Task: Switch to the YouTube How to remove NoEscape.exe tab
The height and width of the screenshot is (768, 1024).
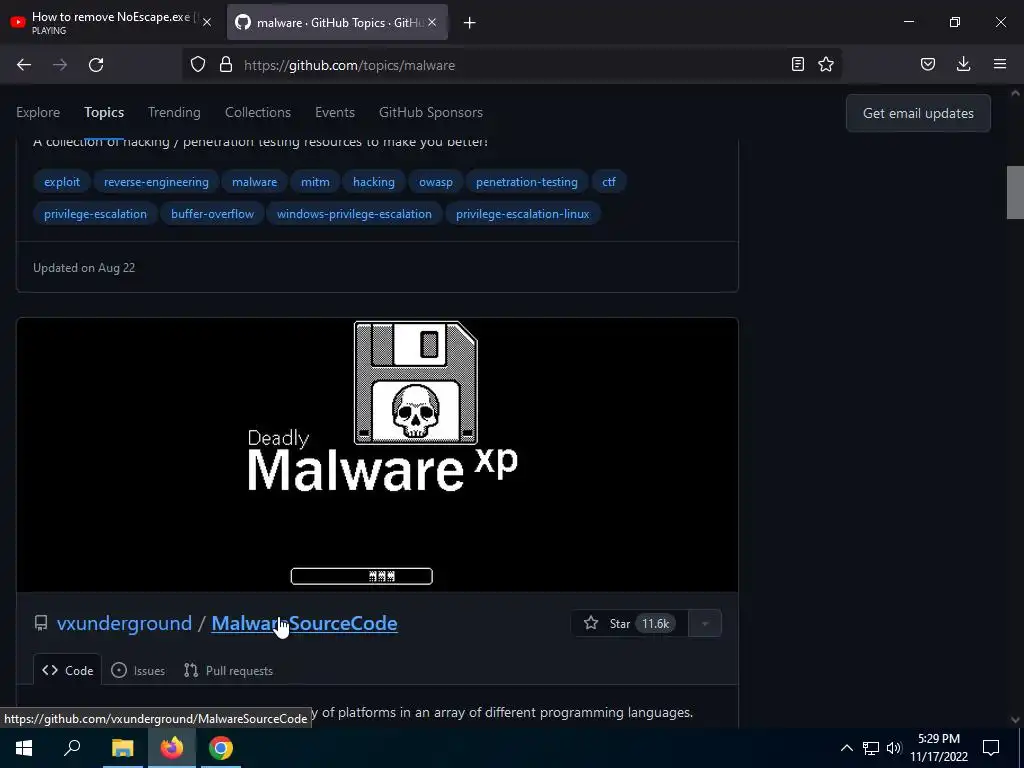Action: click(112, 22)
